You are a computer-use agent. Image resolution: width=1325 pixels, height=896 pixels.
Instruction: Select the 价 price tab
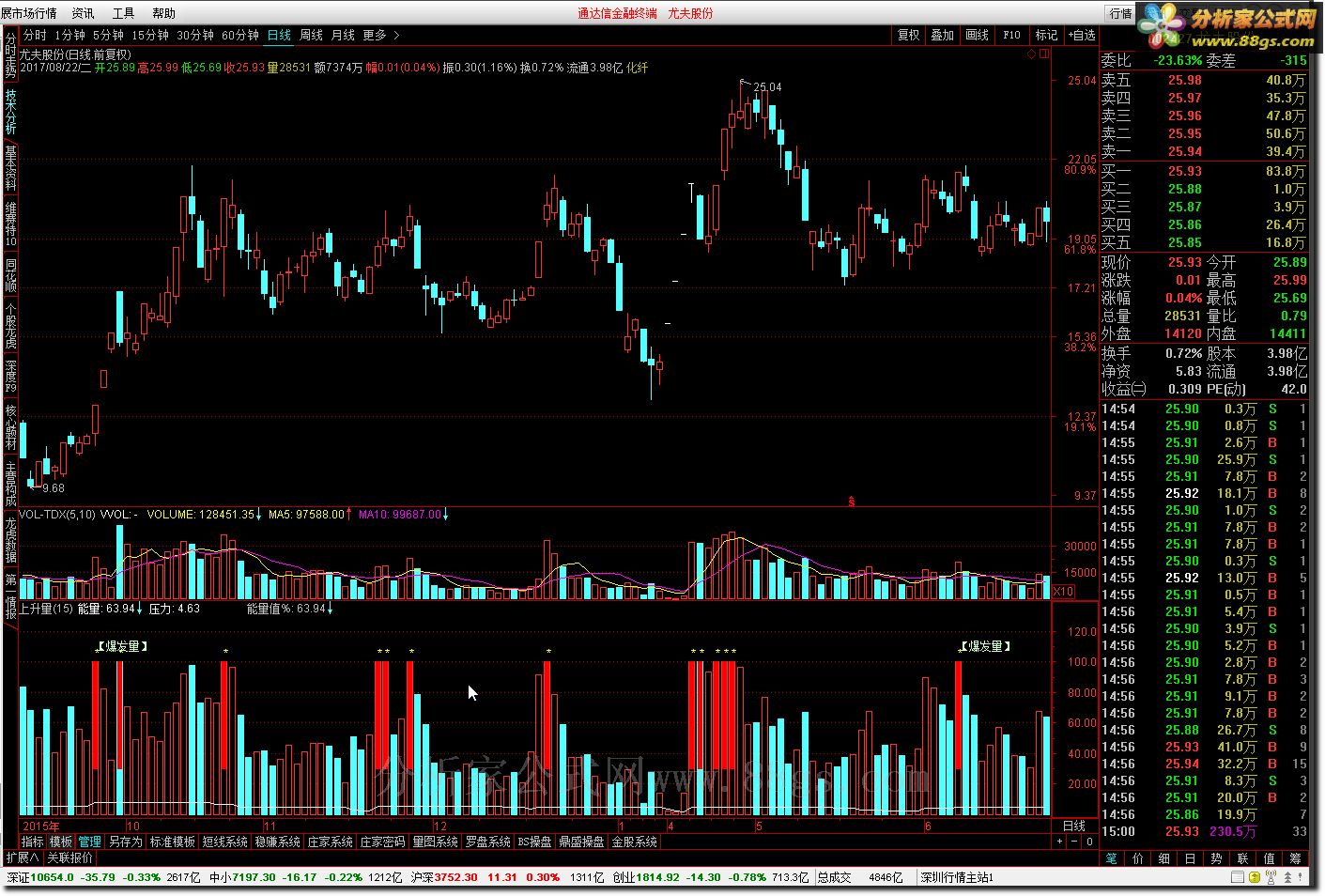(1138, 858)
